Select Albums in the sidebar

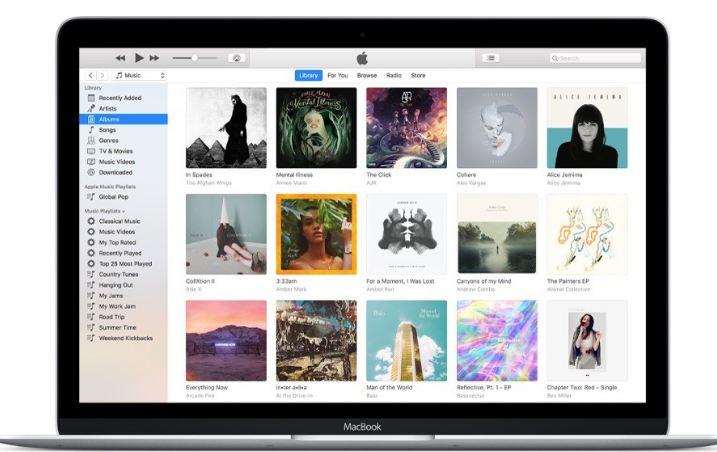point(123,119)
